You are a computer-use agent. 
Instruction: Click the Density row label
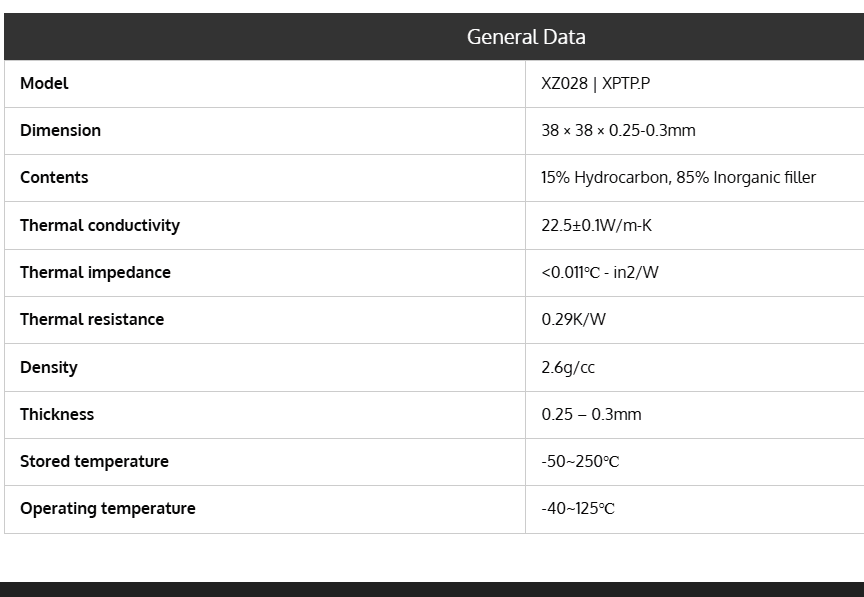pyautogui.click(x=48, y=368)
